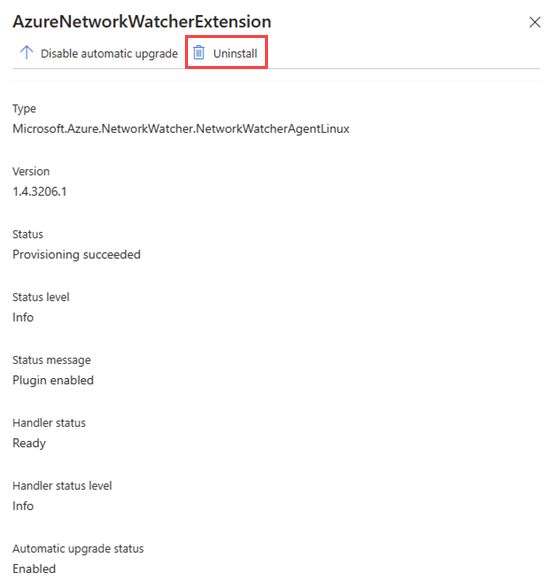Choose the Uninstall text button

tap(235, 54)
